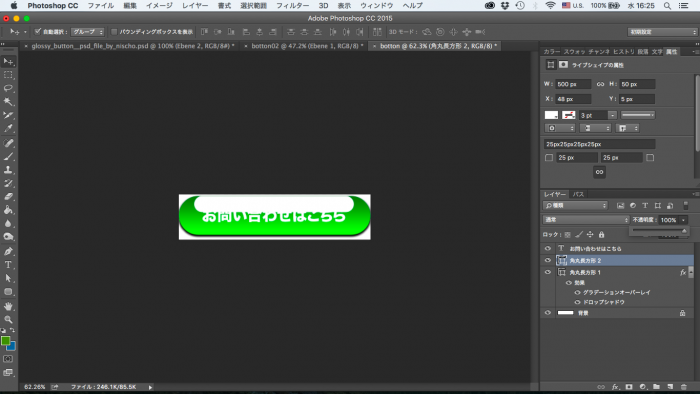700x394 pixels.
Task: Open the stroke width dropdown arrow
Action: pos(612,115)
